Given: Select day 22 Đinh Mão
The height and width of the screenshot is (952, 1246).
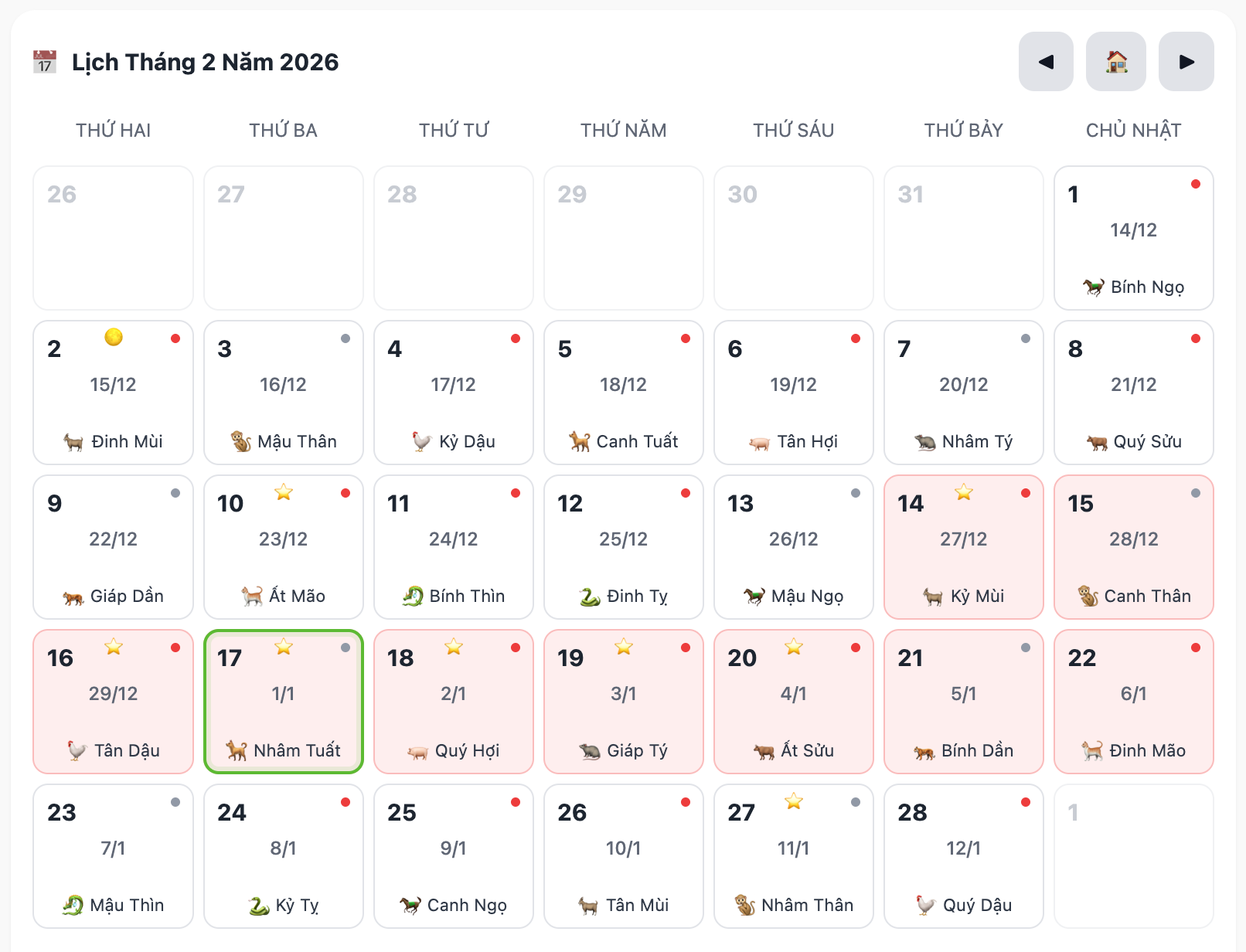Looking at the screenshot, I should pyautogui.click(x=1134, y=702).
